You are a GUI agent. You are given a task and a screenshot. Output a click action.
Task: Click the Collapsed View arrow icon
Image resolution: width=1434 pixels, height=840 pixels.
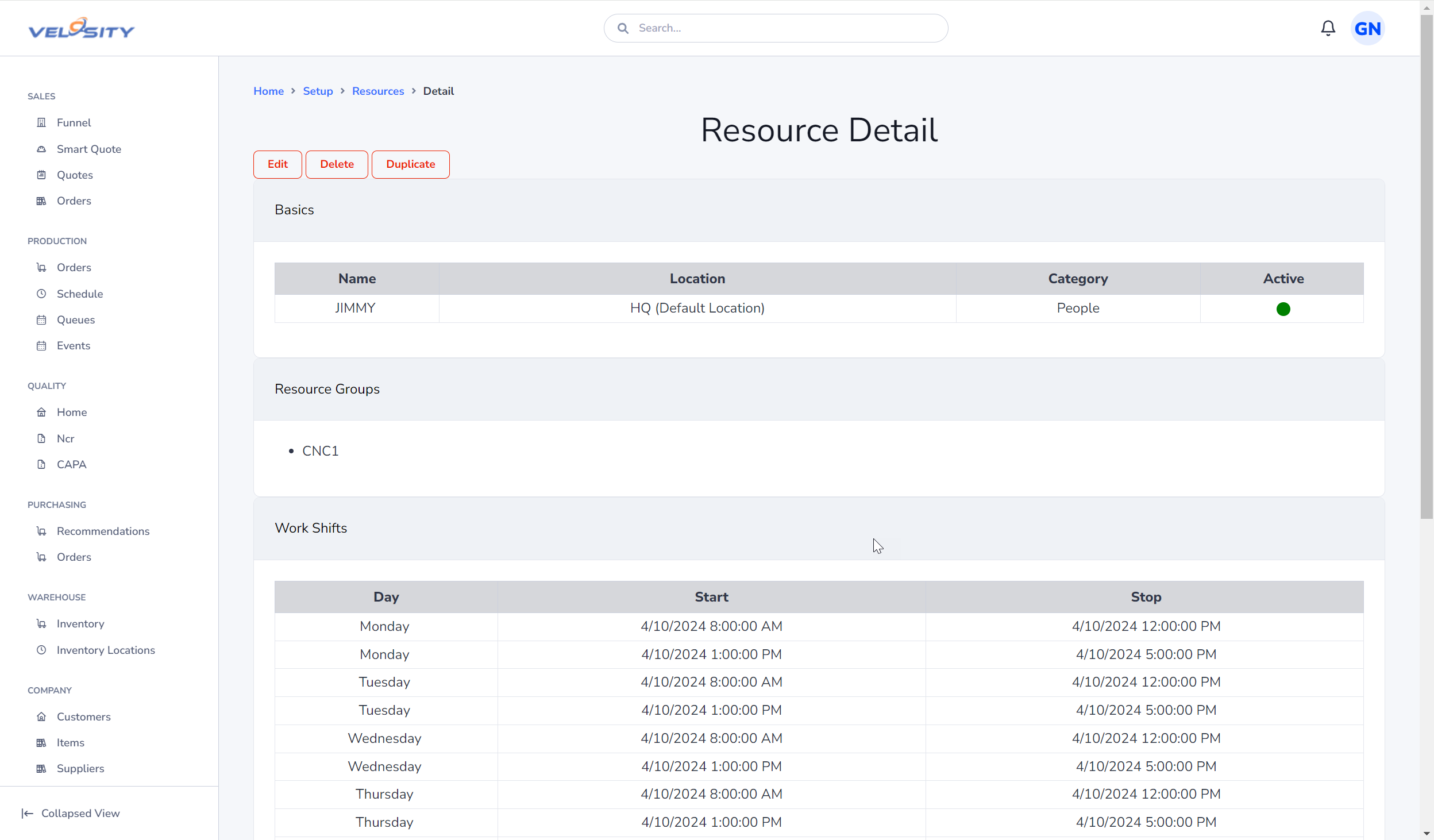[x=27, y=813]
